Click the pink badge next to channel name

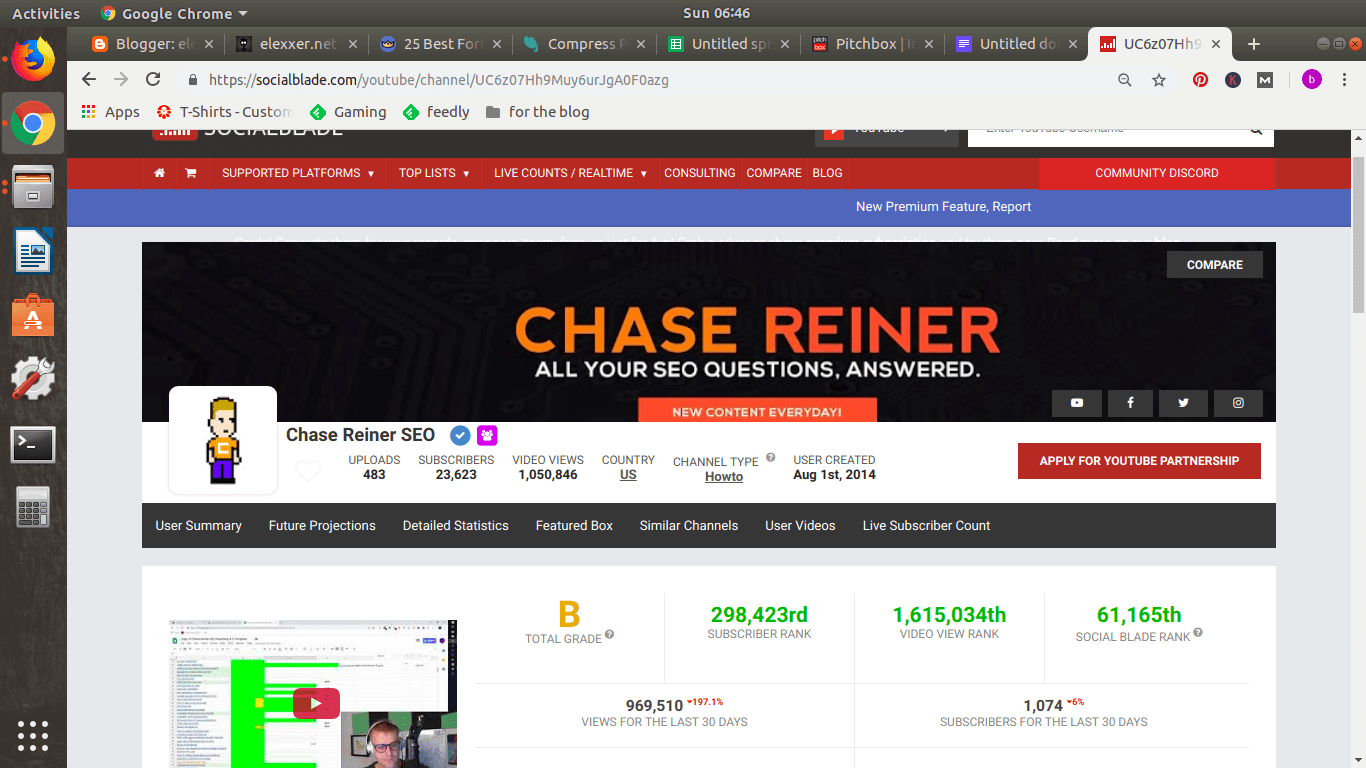pos(487,435)
